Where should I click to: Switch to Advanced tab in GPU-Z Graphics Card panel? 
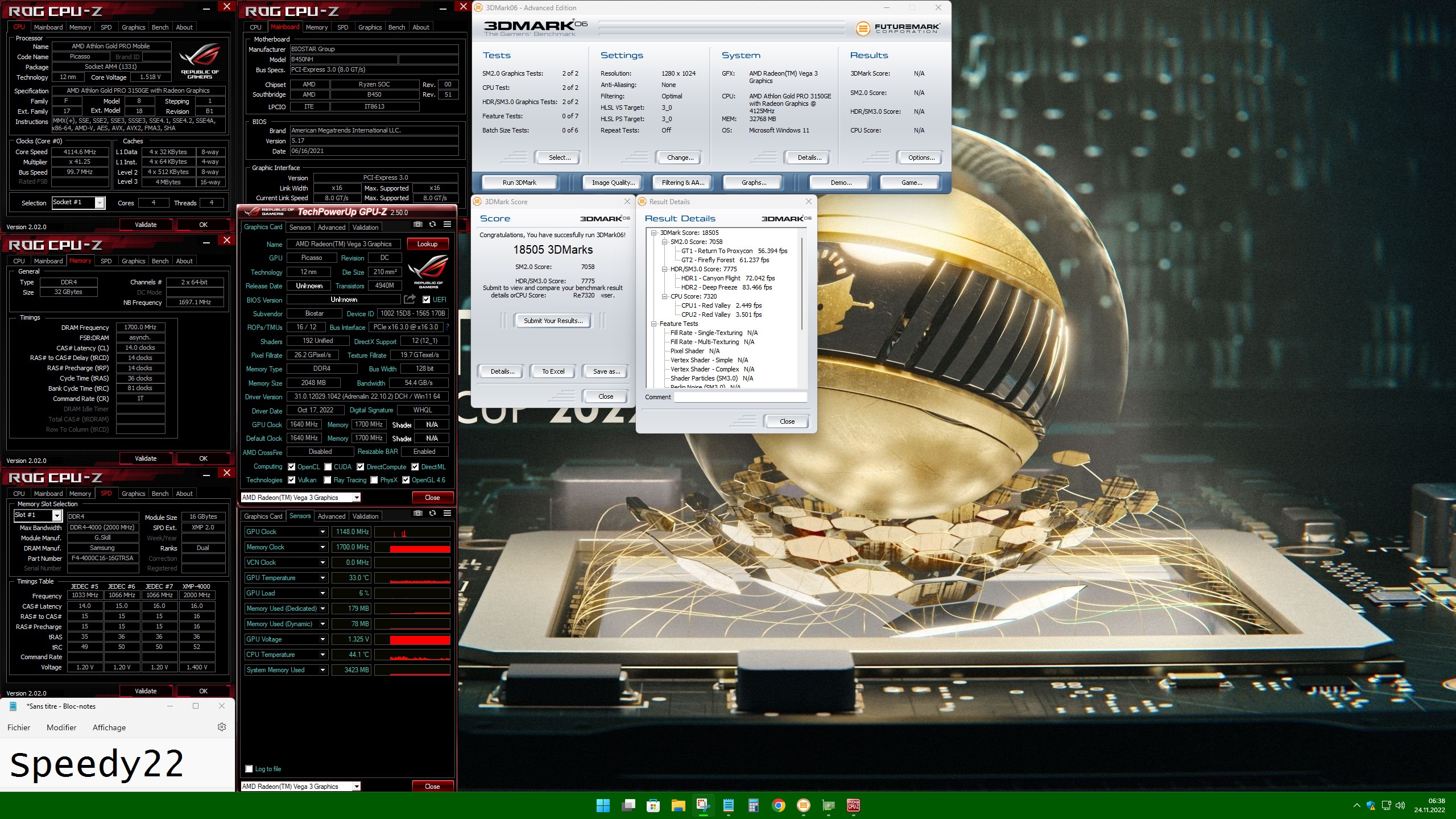pyautogui.click(x=332, y=227)
